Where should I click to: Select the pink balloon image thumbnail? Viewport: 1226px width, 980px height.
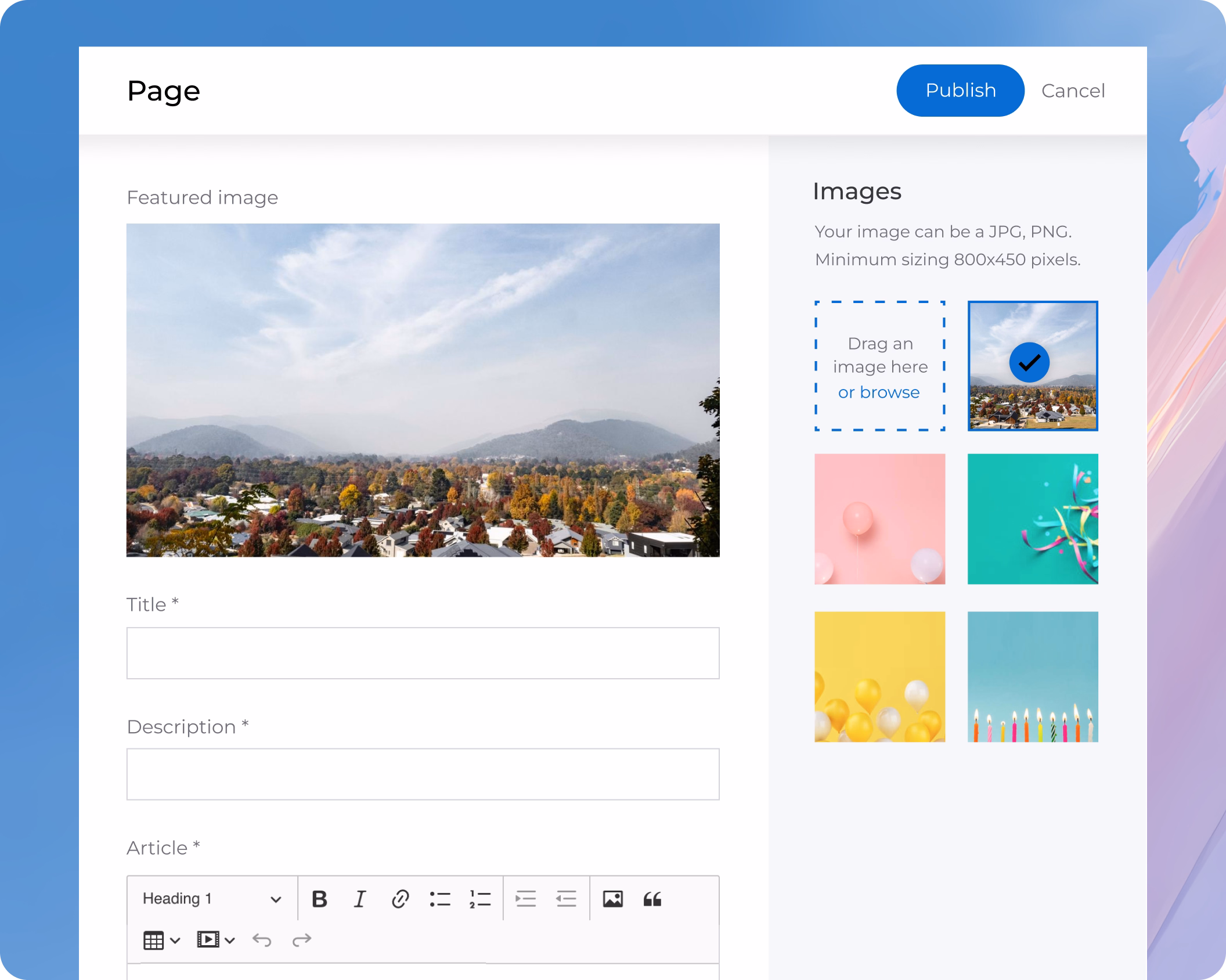[x=879, y=519]
